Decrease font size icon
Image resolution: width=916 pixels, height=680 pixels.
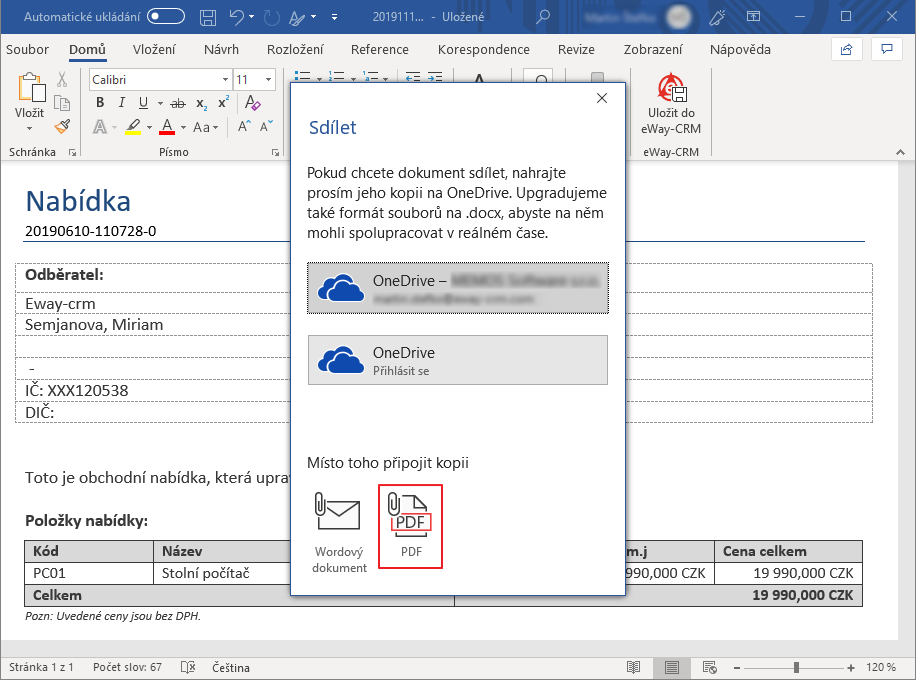(x=266, y=126)
